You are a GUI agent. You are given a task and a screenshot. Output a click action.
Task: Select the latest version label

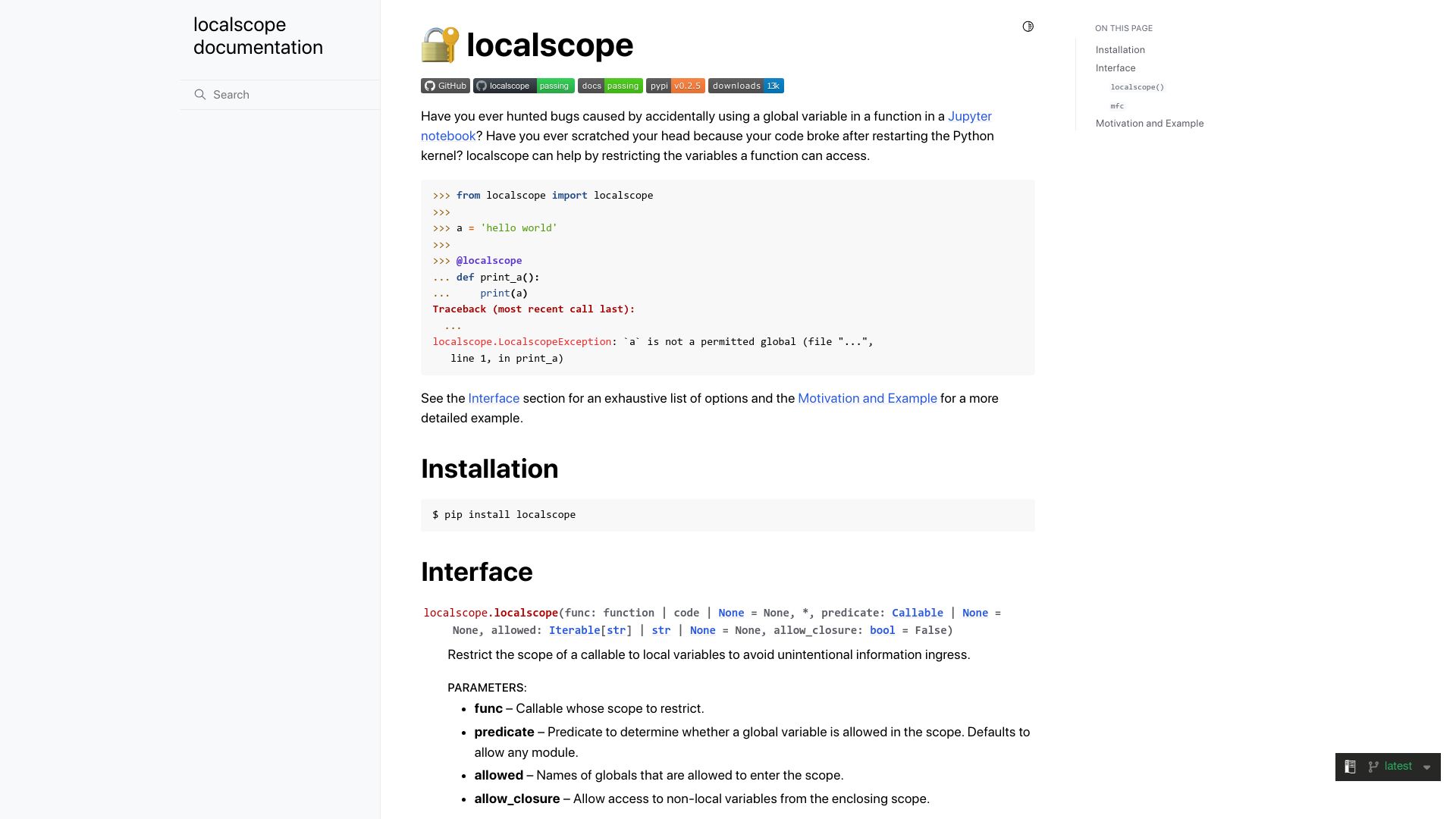1398,766
